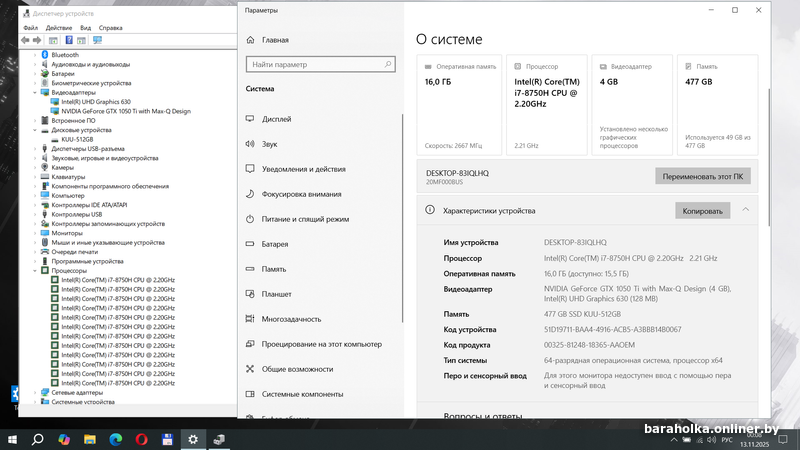The image size is (800, 450).
Task: Click the back arrow in Device Manager toolbar
Action: coord(26,41)
